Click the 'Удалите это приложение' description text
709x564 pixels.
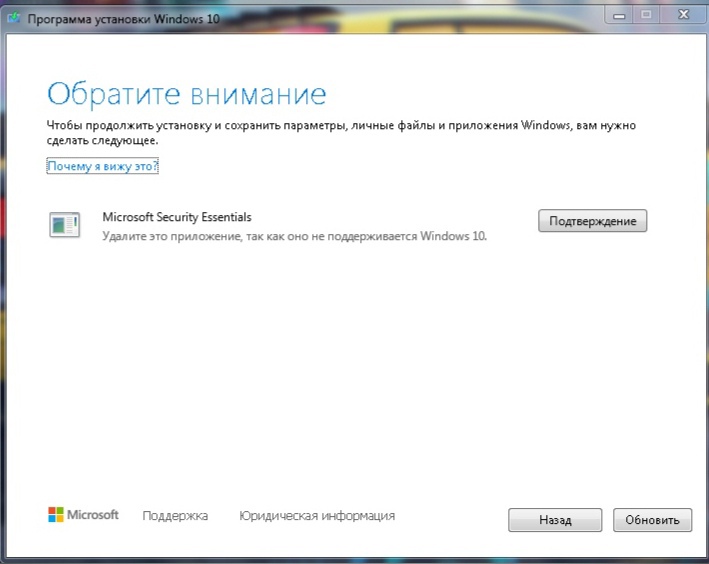coord(294,236)
